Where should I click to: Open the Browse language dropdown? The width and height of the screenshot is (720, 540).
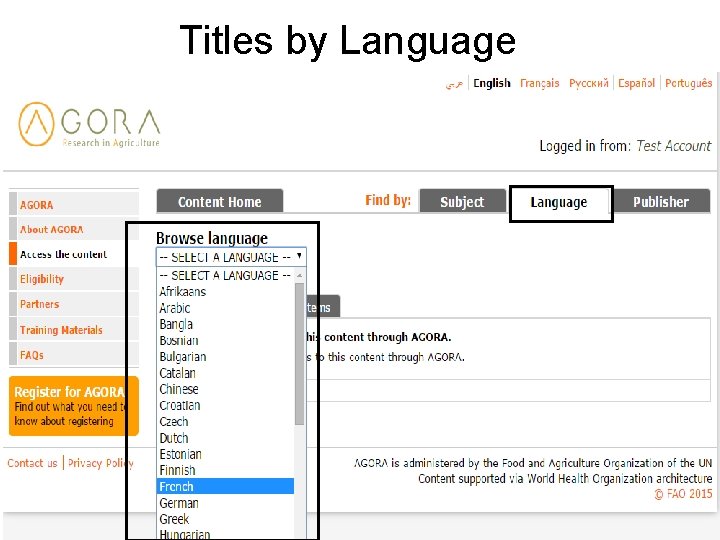tap(231, 257)
